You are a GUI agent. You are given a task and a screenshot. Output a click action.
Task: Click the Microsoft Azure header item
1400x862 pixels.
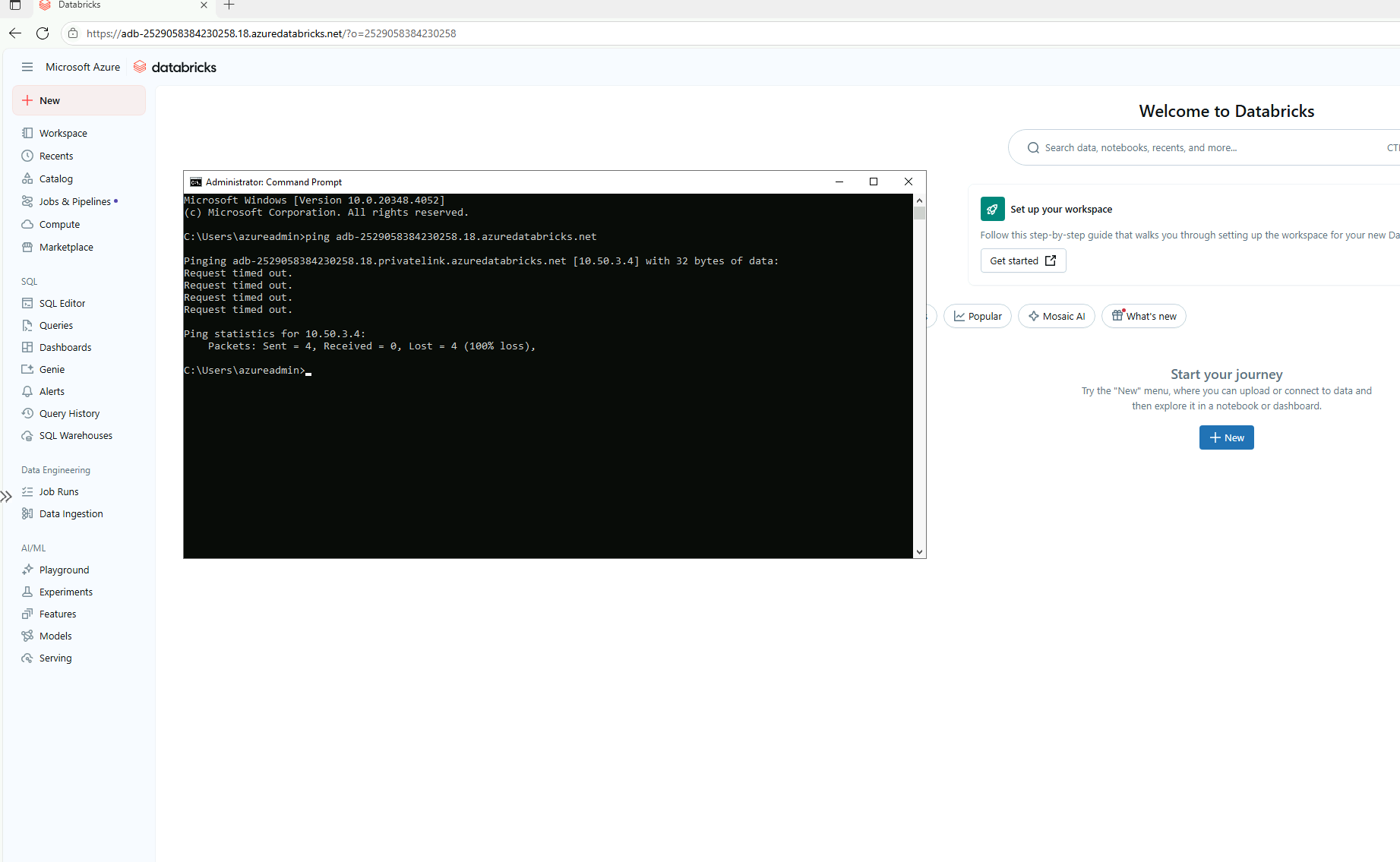[x=82, y=67]
